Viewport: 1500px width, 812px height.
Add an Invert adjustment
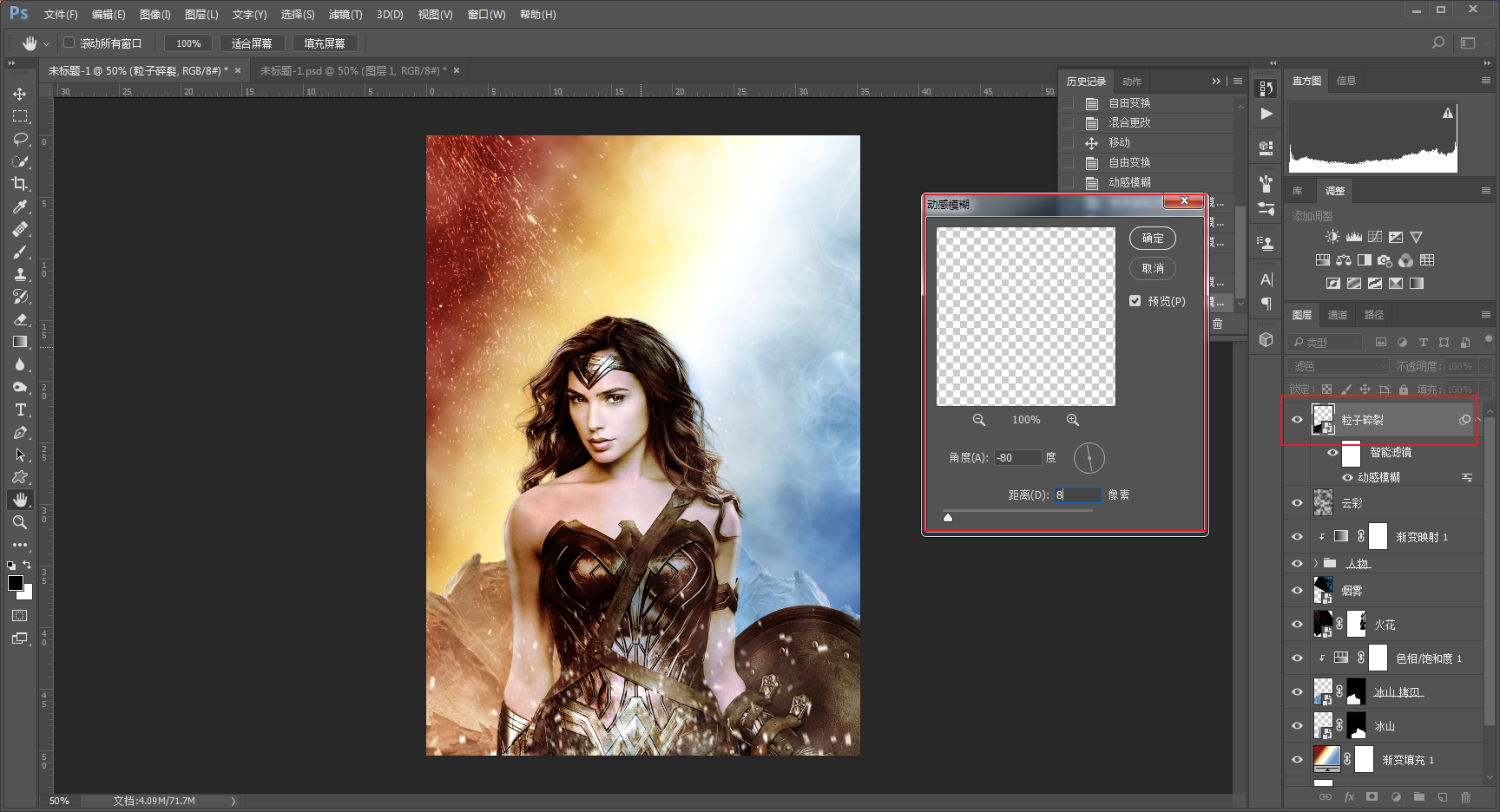pos(1333,284)
